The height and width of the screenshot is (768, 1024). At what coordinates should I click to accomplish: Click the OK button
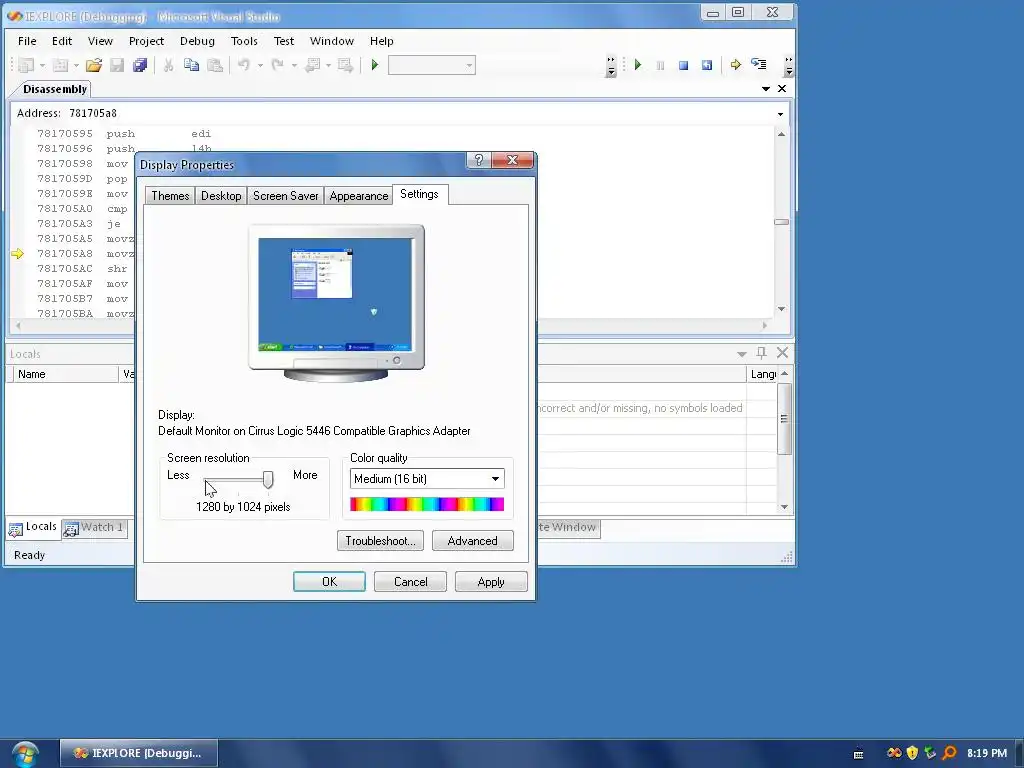329,581
